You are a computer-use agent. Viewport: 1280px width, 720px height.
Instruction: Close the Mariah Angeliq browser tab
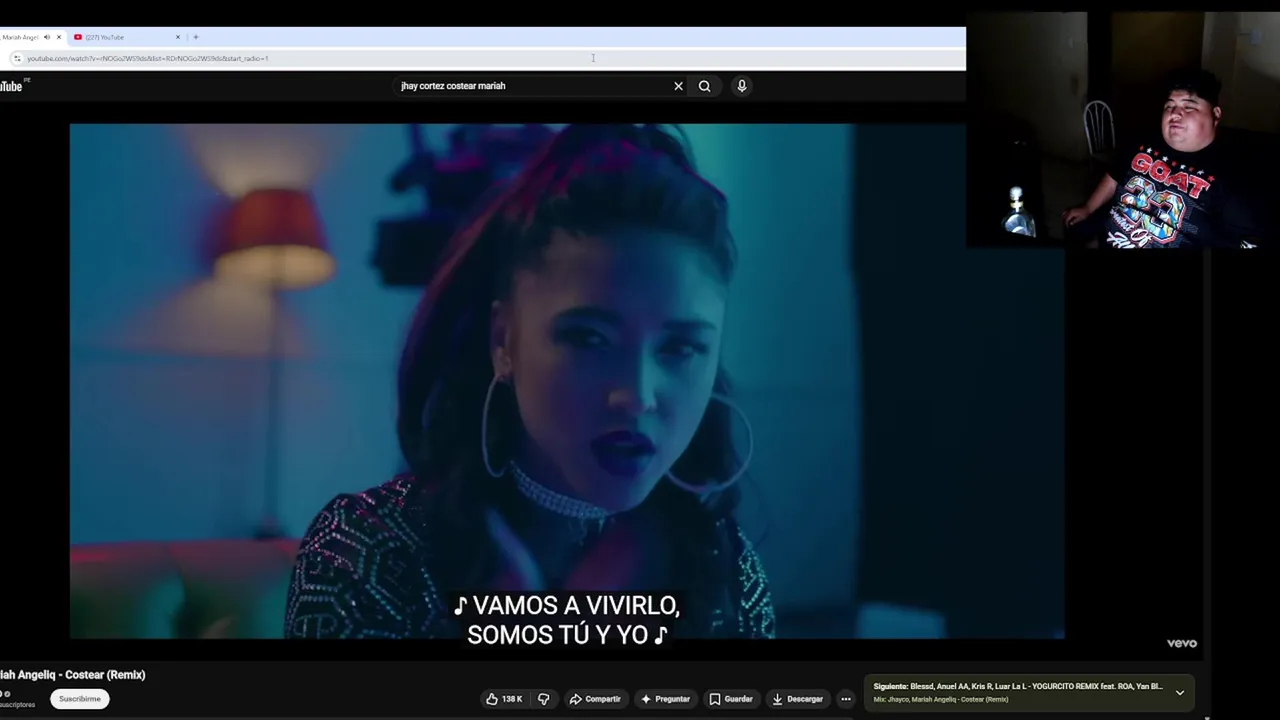click(x=59, y=37)
